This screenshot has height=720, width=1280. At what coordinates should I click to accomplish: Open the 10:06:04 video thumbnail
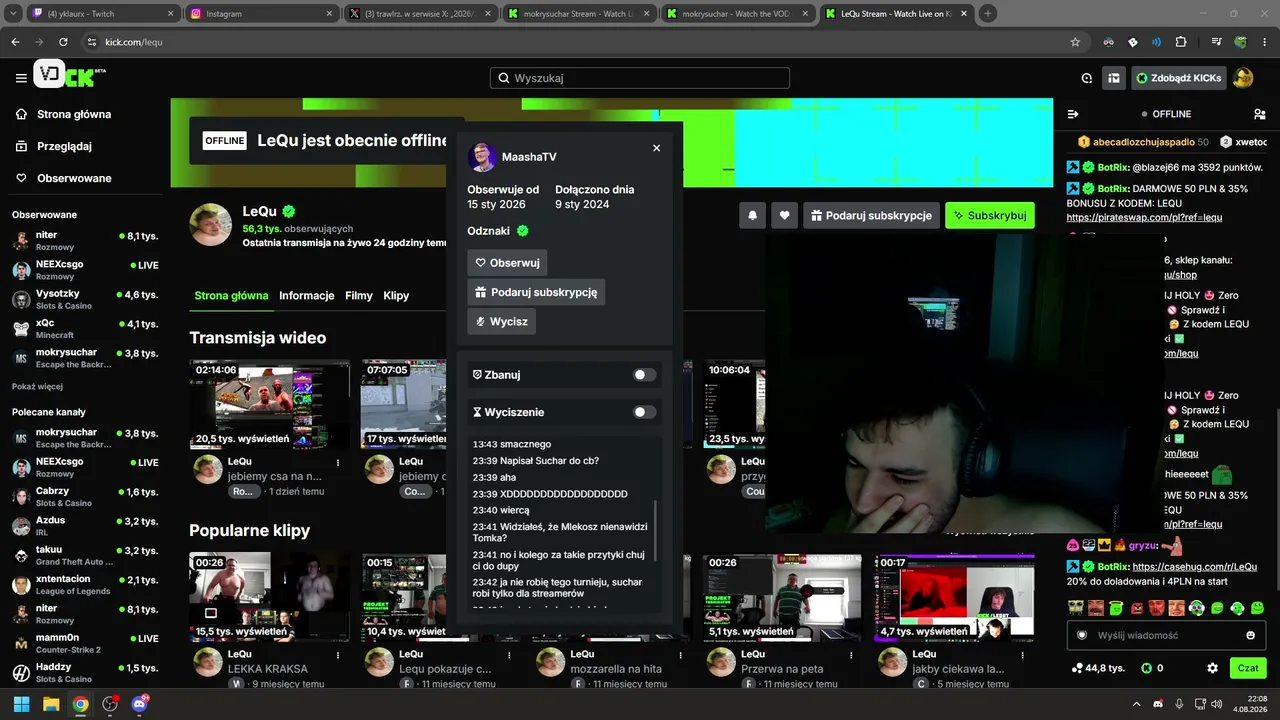pyautogui.click(x=735, y=404)
